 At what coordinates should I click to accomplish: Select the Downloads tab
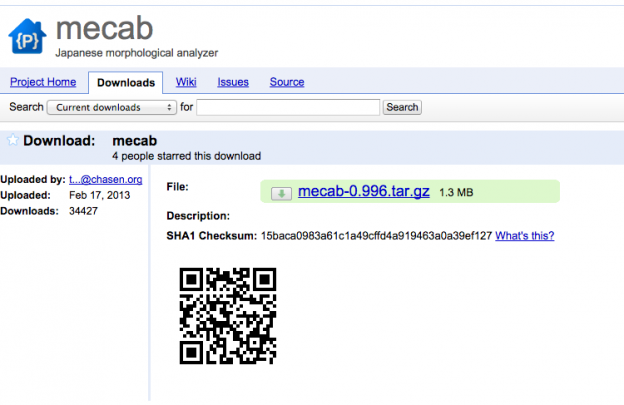pos(127,82)
